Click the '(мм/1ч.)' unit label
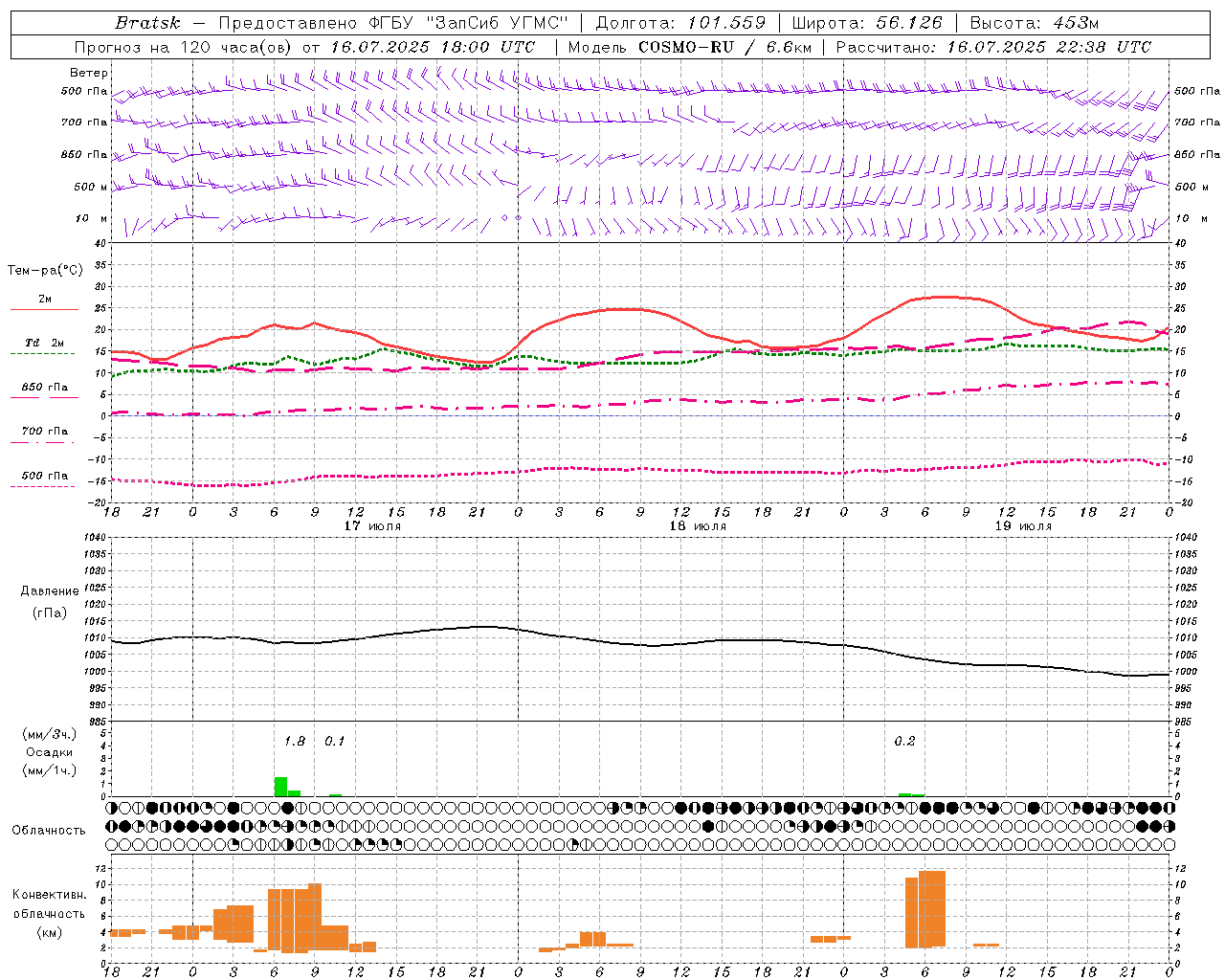The image size is (1225, 980). click(49, 770)
